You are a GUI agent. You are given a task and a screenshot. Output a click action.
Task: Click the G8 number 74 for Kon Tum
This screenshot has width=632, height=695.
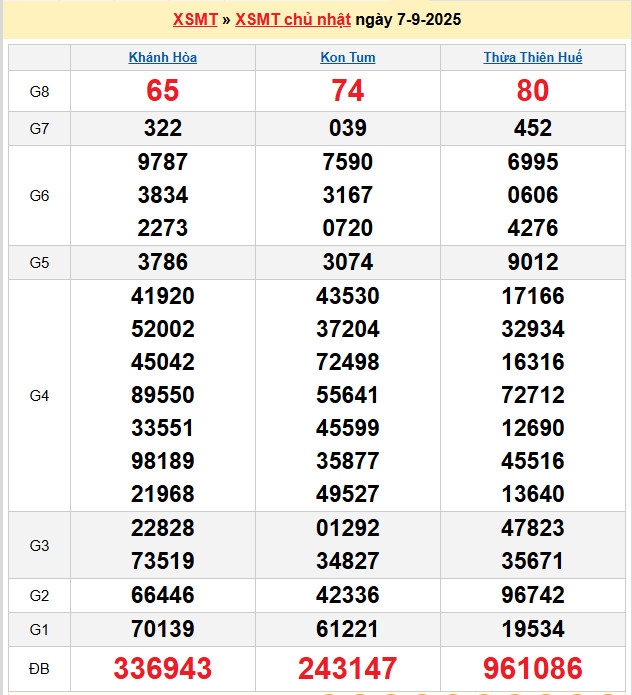[348, 91]
